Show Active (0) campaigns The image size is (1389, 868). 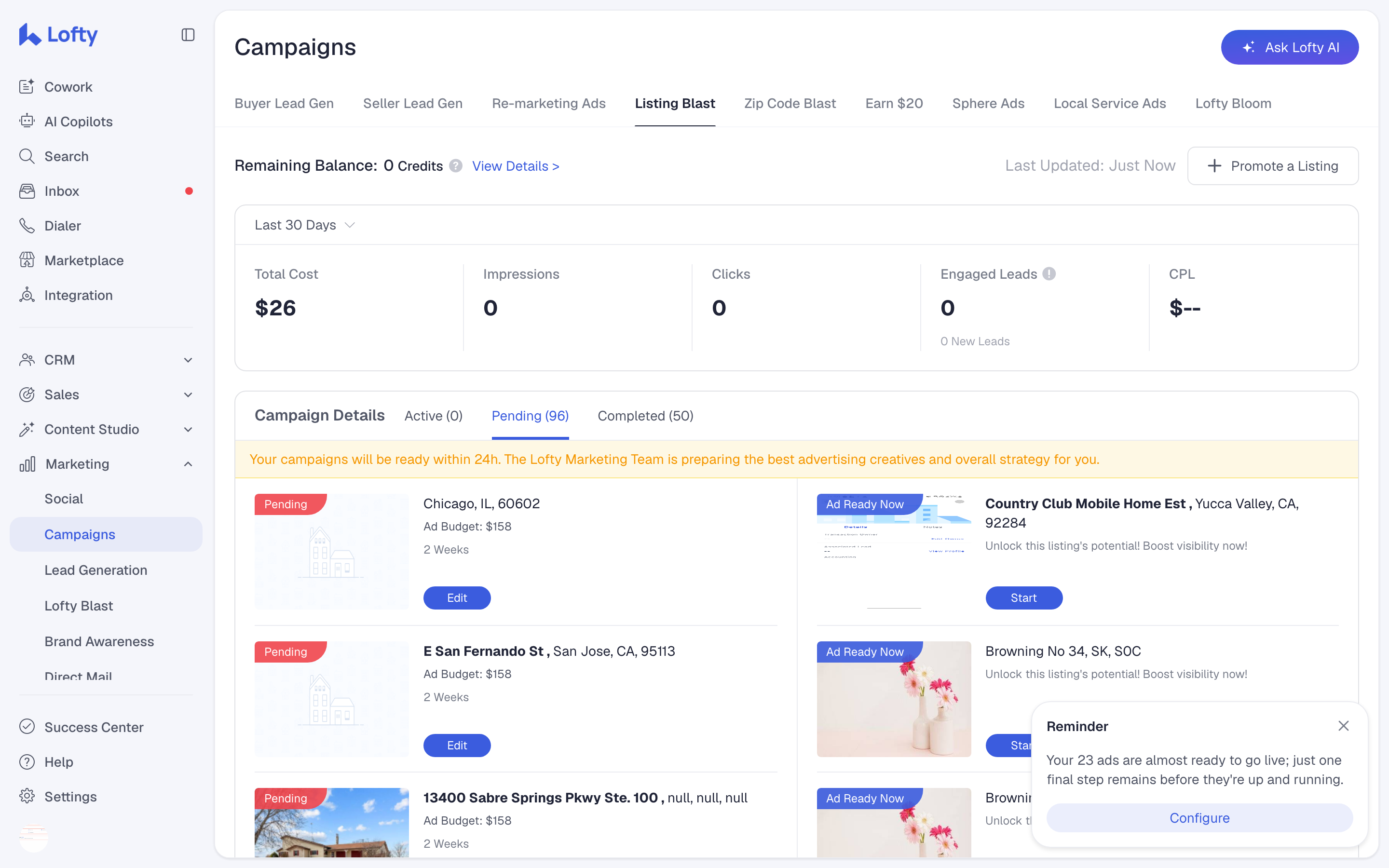(434, 416)
